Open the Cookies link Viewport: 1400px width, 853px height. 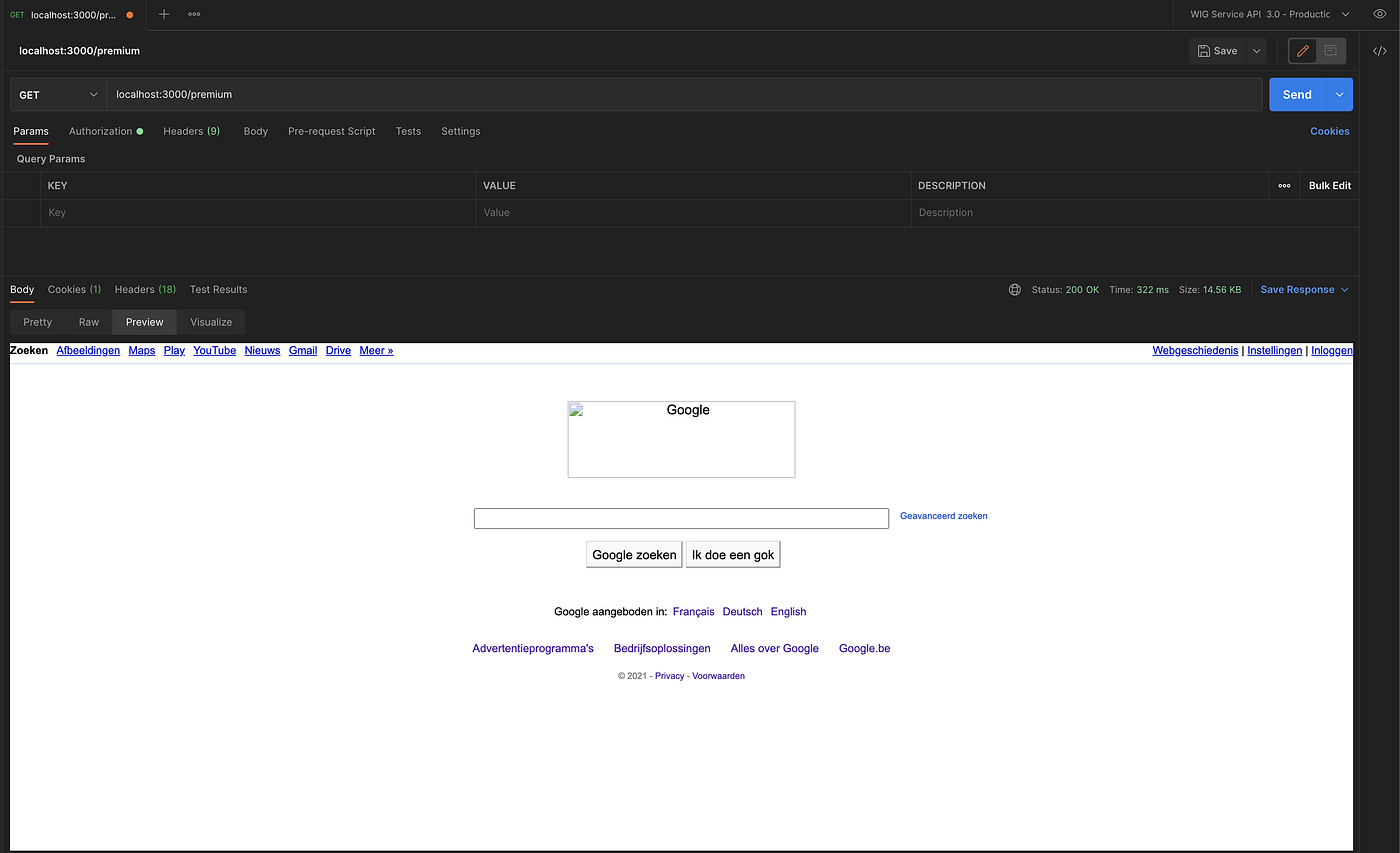point(1330,131)
